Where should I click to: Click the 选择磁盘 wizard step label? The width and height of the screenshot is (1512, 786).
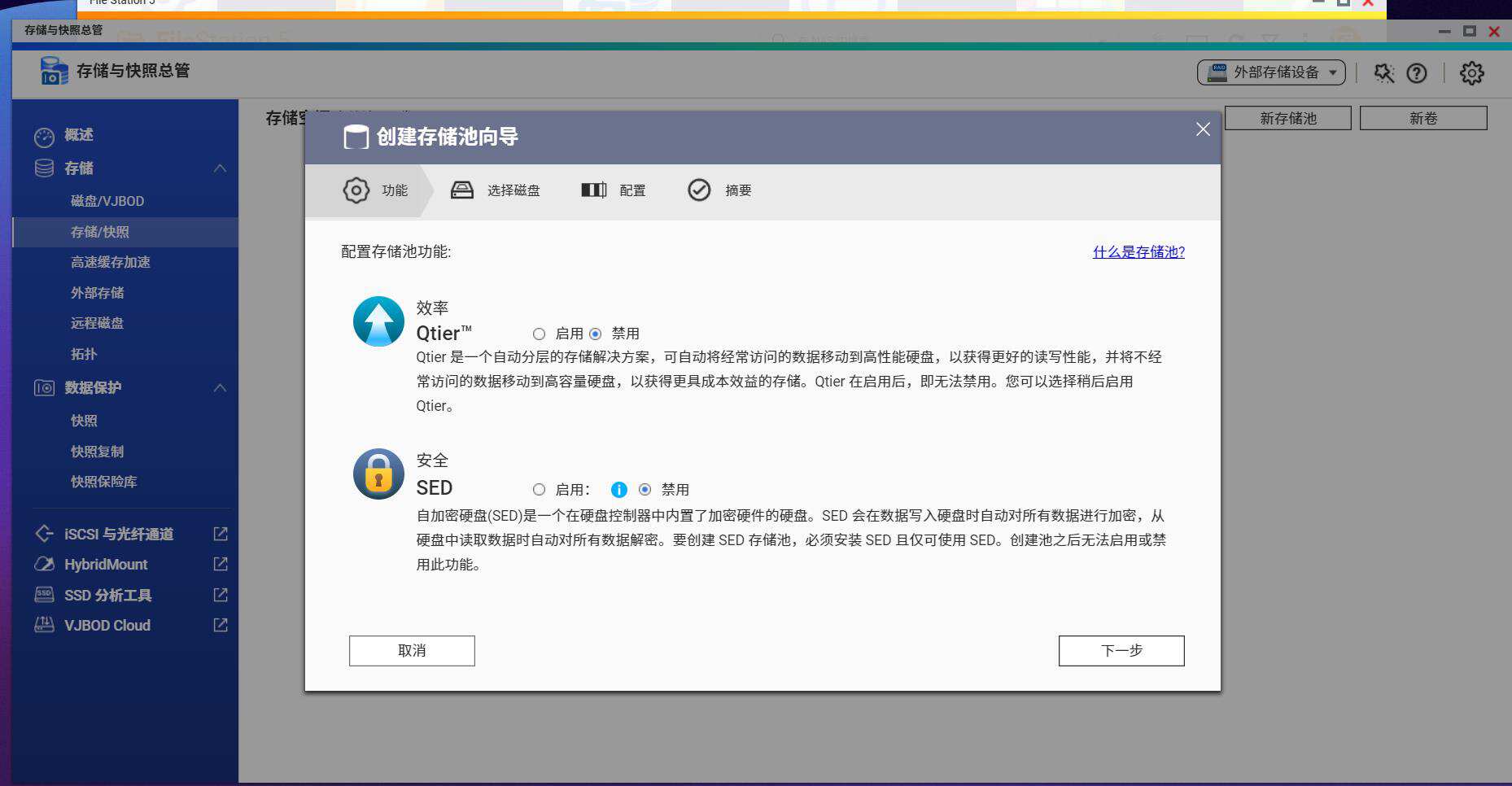(x=513, y=190)
